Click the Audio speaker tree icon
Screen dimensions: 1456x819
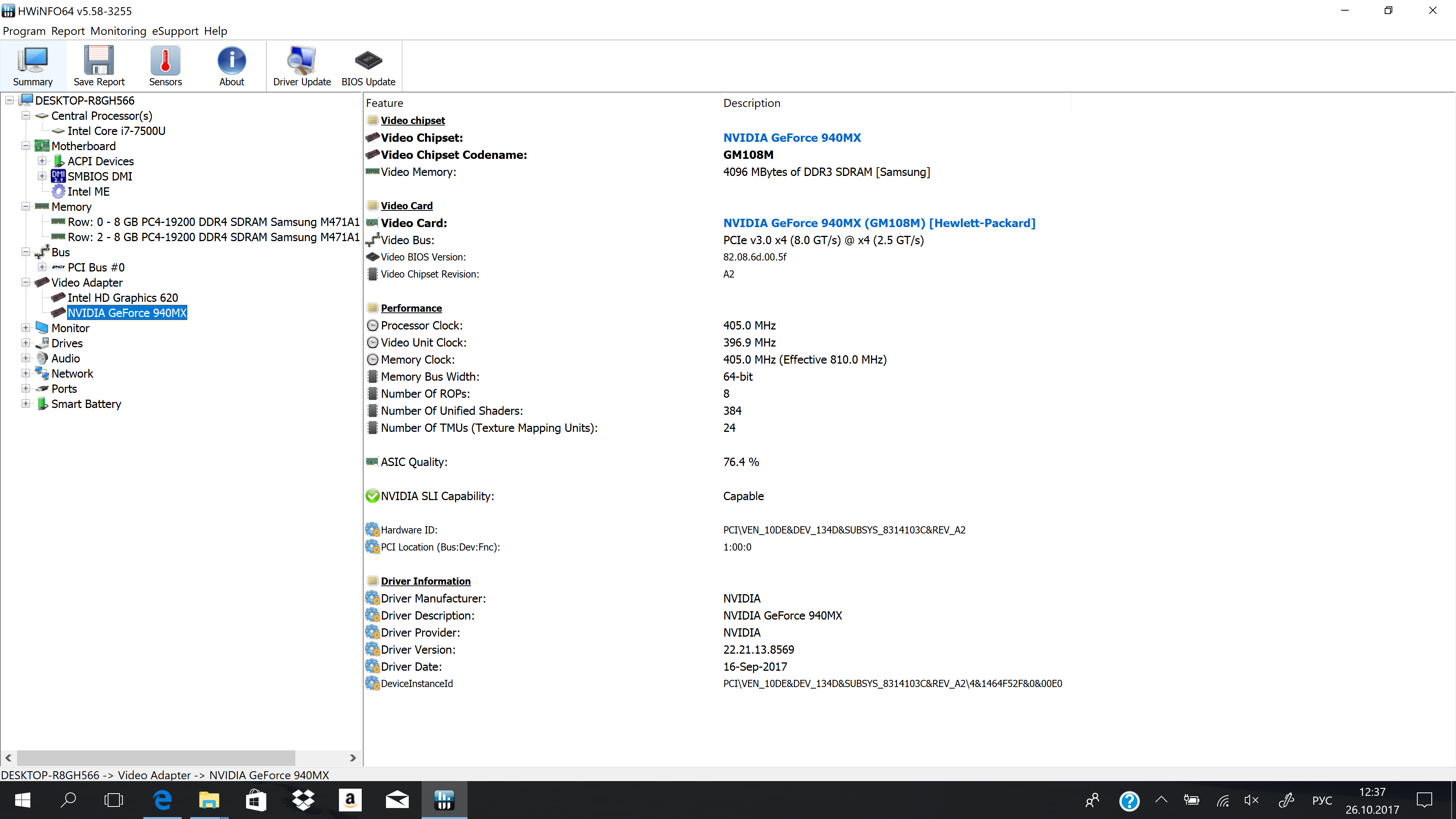pos(42,358)
